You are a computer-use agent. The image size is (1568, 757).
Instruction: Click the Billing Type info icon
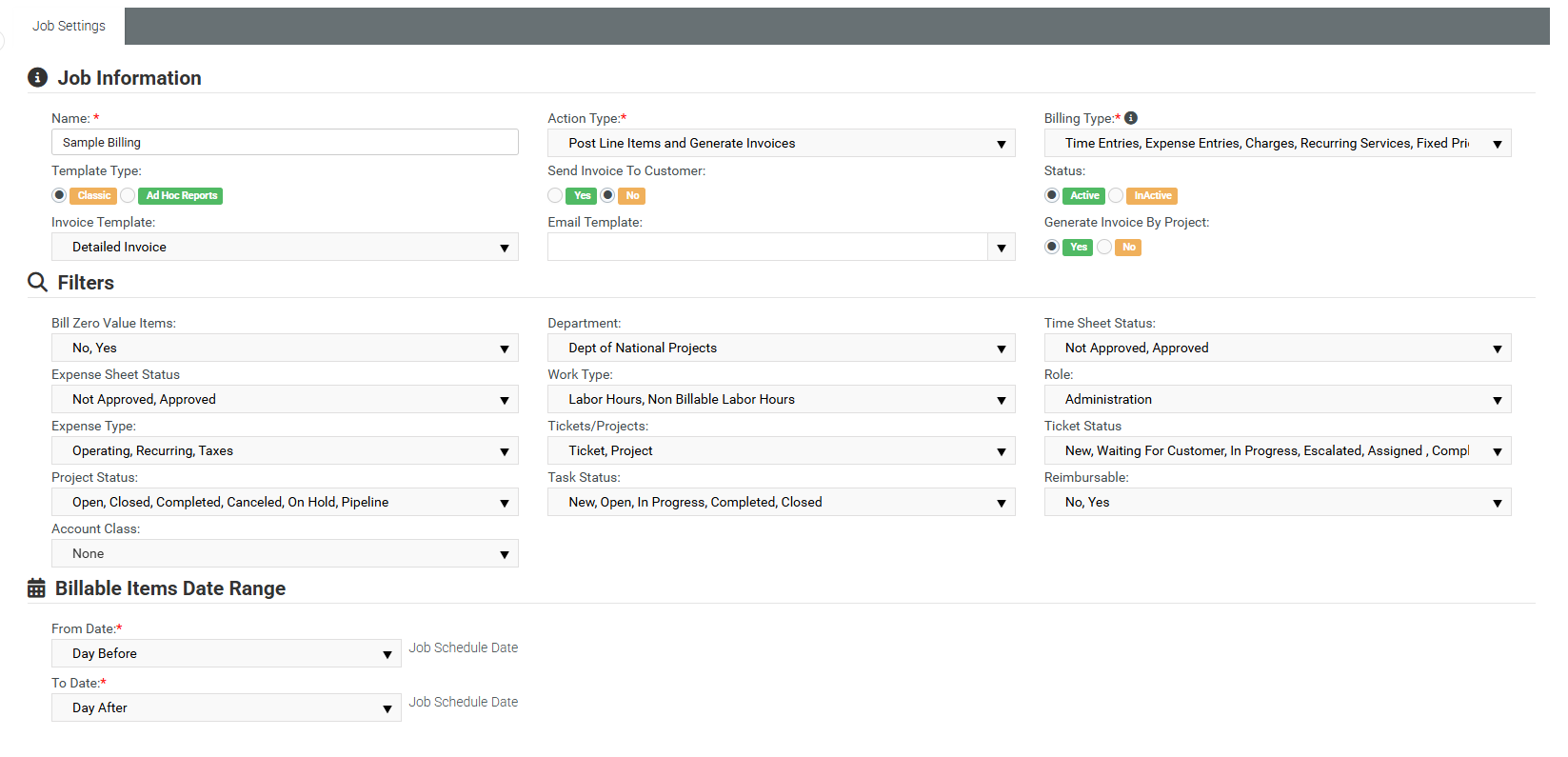[x=1131, y=118]
